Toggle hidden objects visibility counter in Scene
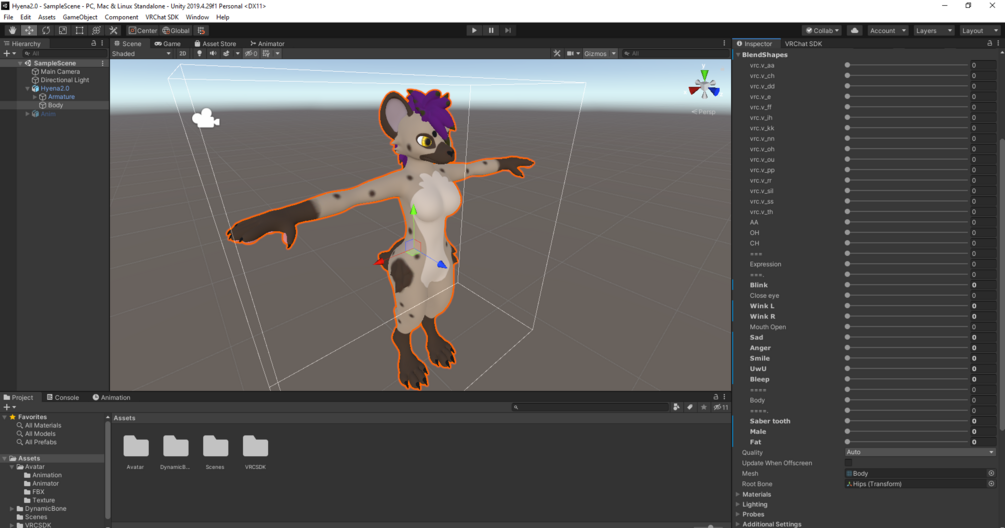Screen dimensions: 1005x528 pyautogui.click(x=251, y=53)
